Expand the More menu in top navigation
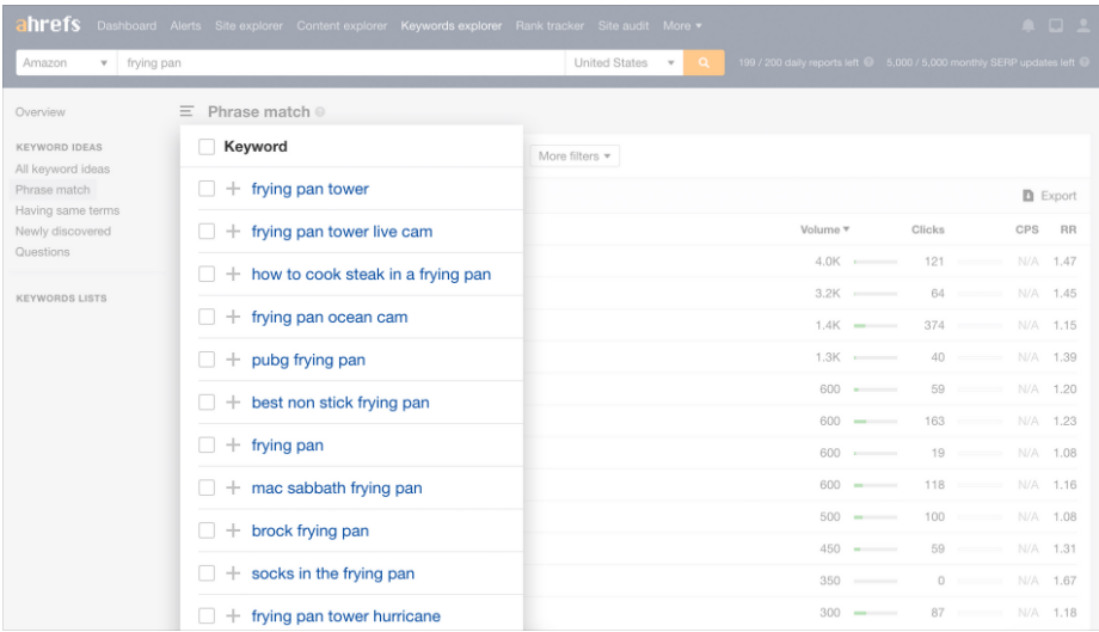1099x632 pixels. tap(682, 26)
